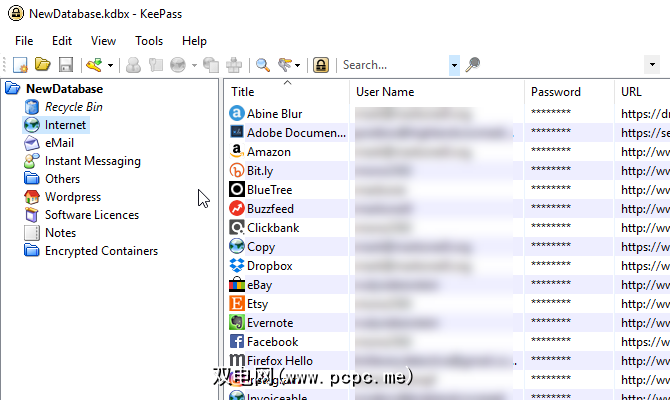Select the eMail group
670x400 pixels.
click(x=59, y=143)
